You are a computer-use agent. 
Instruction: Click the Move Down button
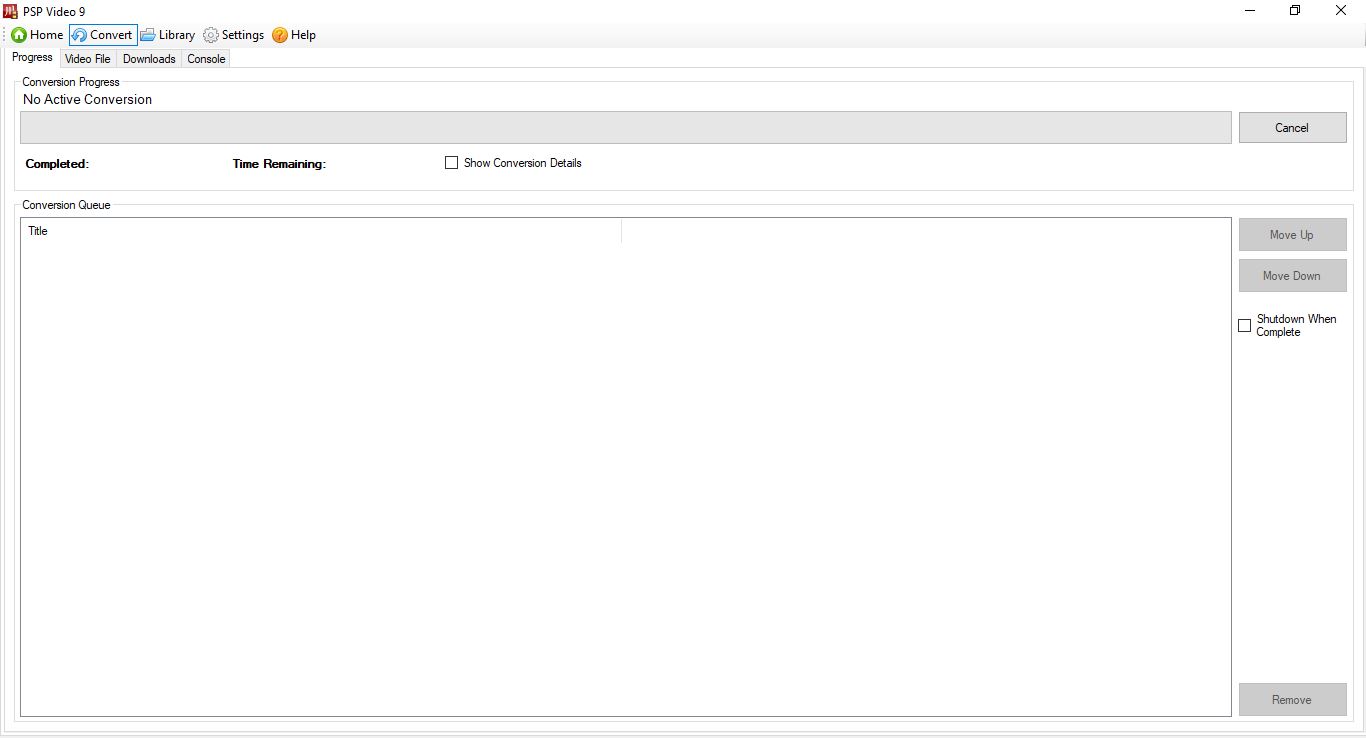pyautogui.click(x=1292, y=276)
